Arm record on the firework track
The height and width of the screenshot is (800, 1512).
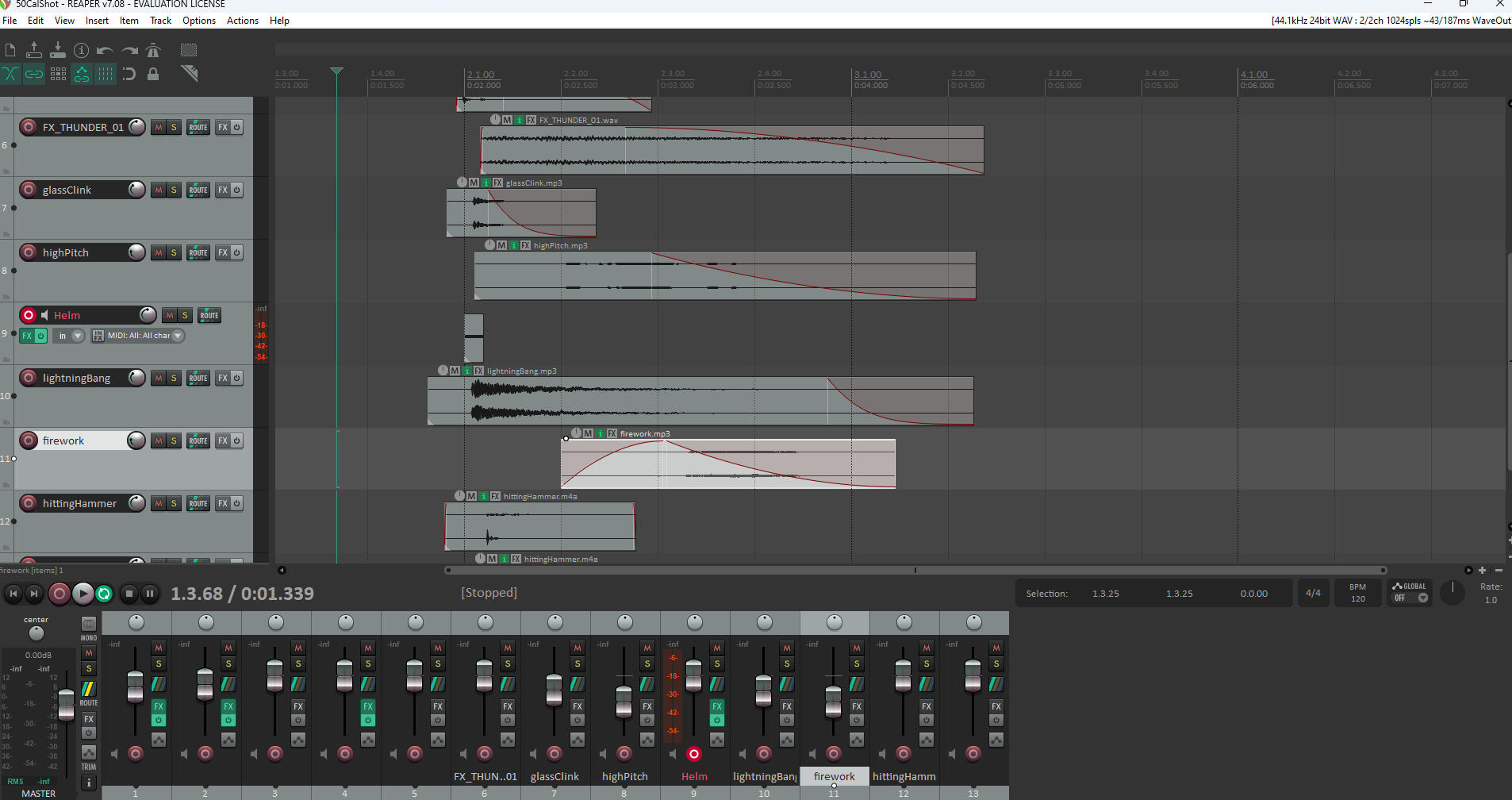pos(29,440)
